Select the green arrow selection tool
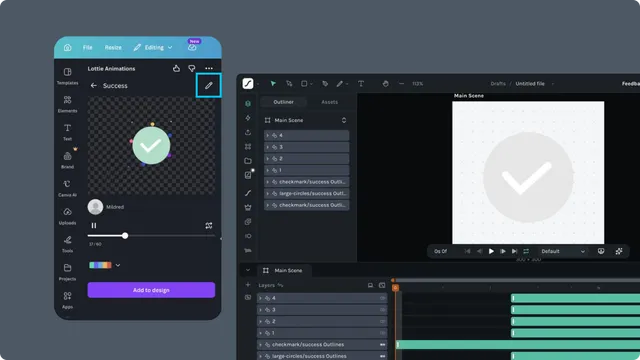This screenshot has width=640, height=360. click(x=273, y=83)
